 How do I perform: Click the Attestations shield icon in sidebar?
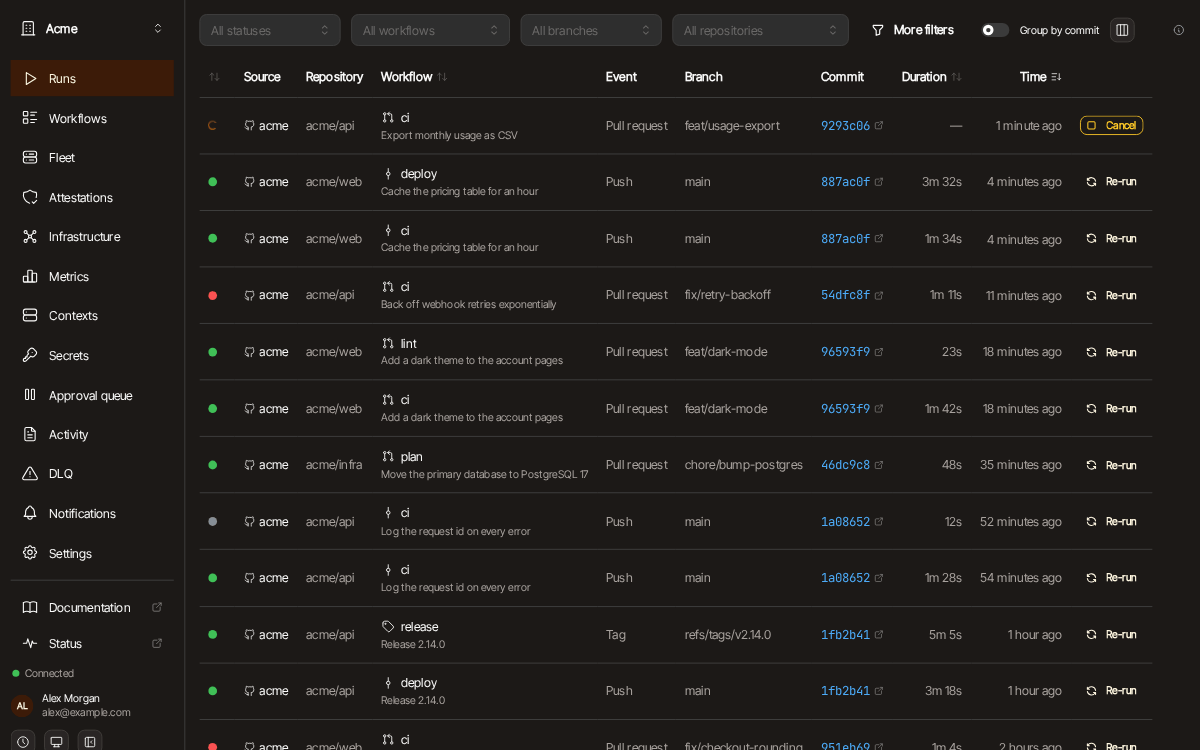(x=30, y=197)
